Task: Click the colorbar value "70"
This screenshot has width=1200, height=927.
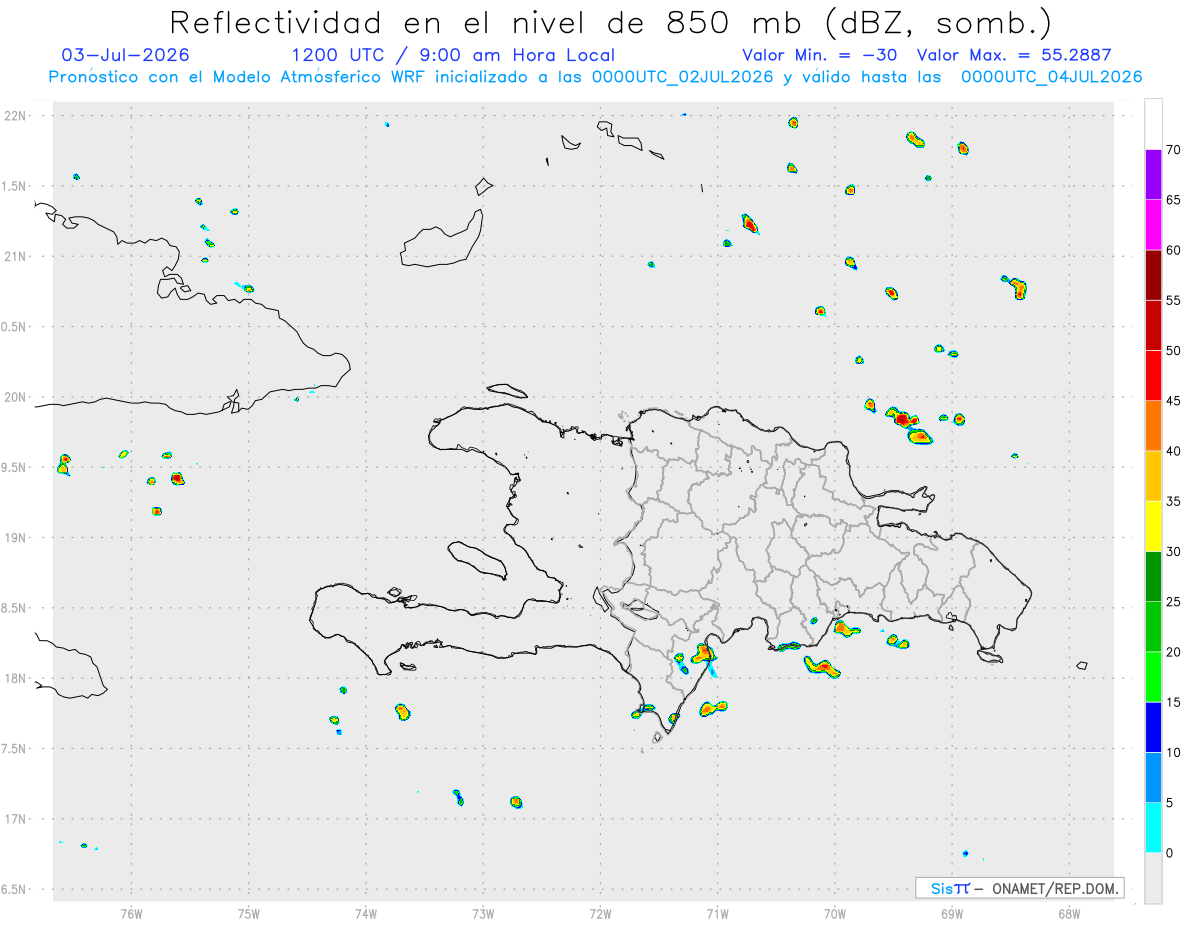Action: point(1174,150)
